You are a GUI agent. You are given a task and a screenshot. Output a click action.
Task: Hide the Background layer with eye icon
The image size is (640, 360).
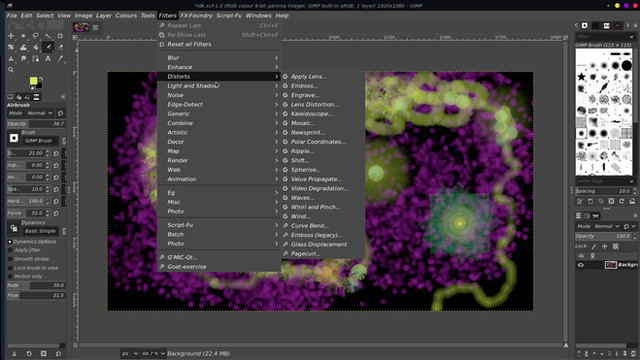point(581,265)
